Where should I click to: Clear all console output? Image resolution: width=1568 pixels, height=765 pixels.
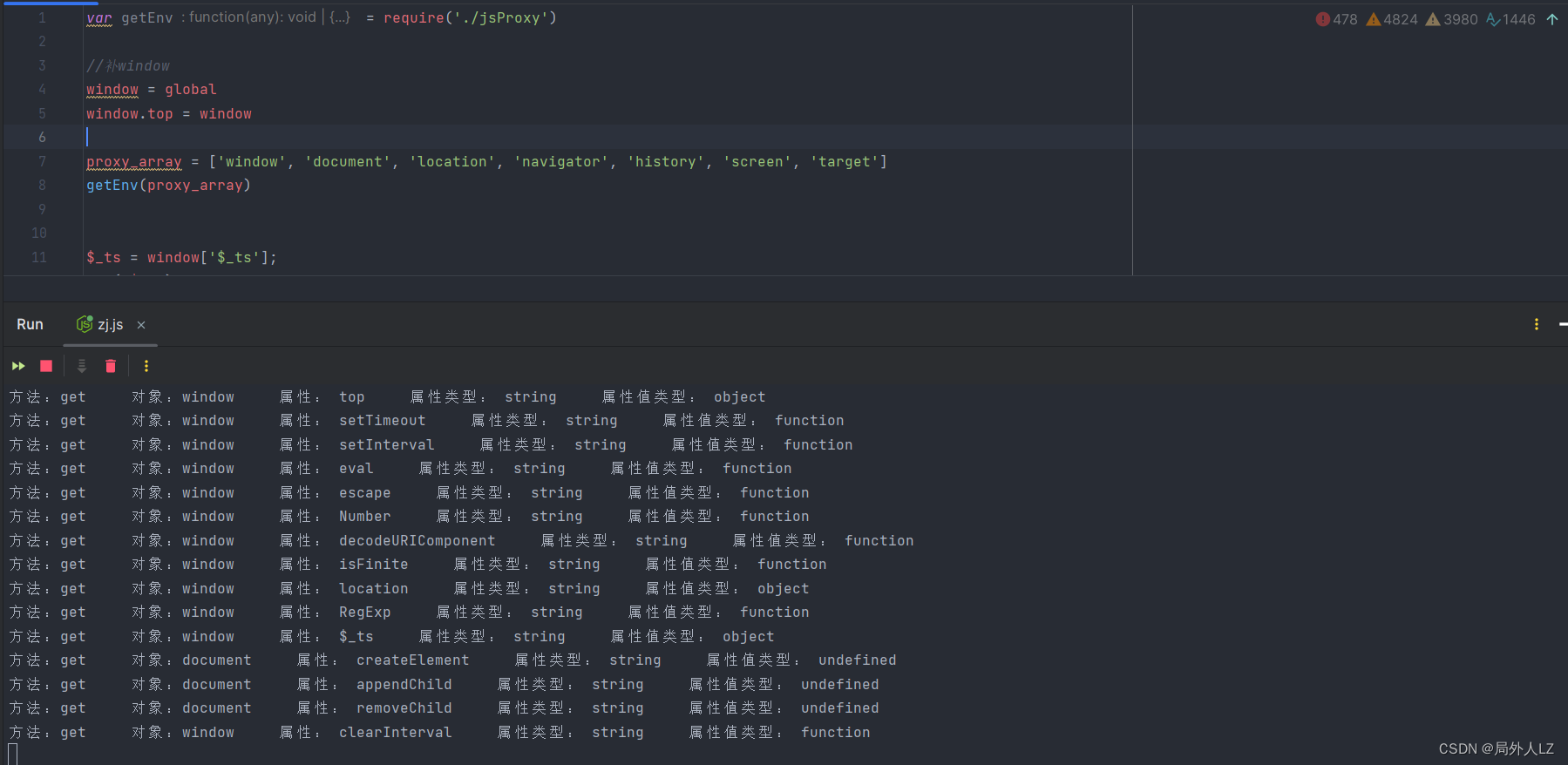tap(111, 366)
